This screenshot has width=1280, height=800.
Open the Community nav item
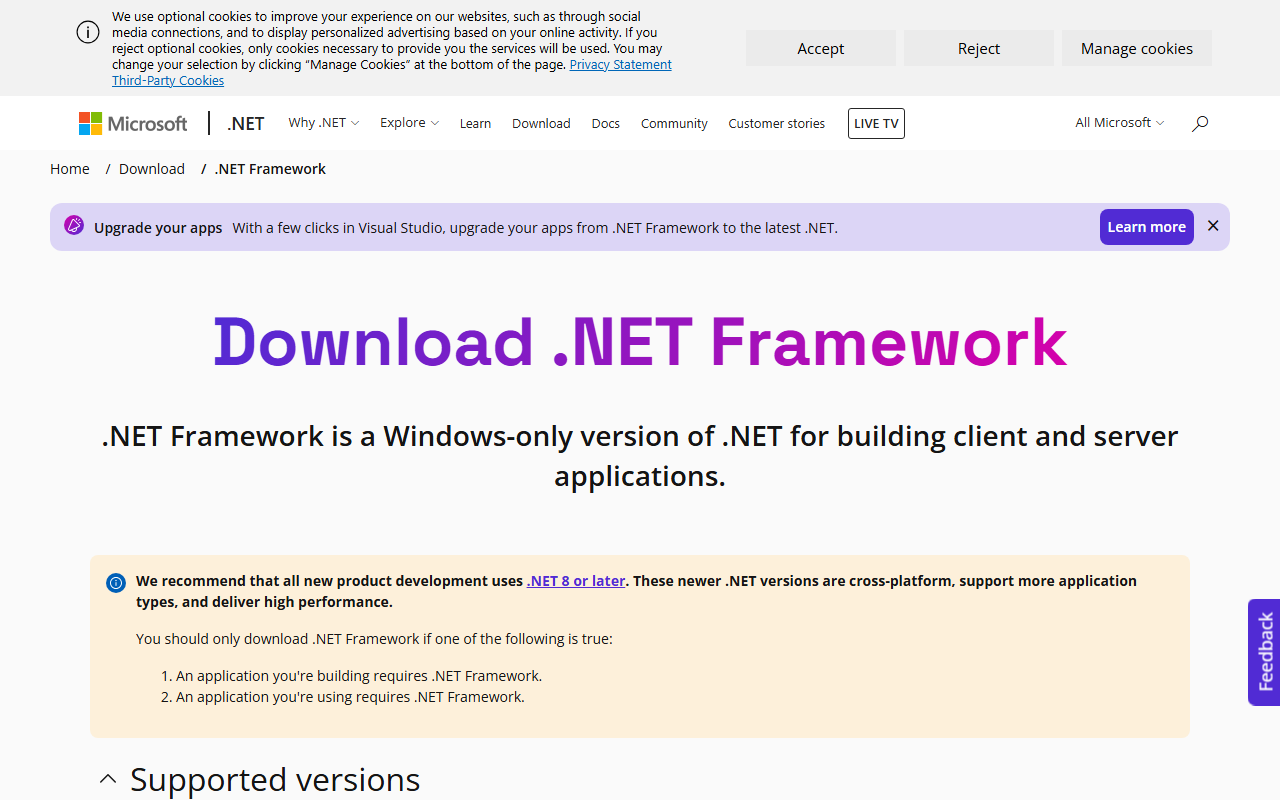(674, 124)
